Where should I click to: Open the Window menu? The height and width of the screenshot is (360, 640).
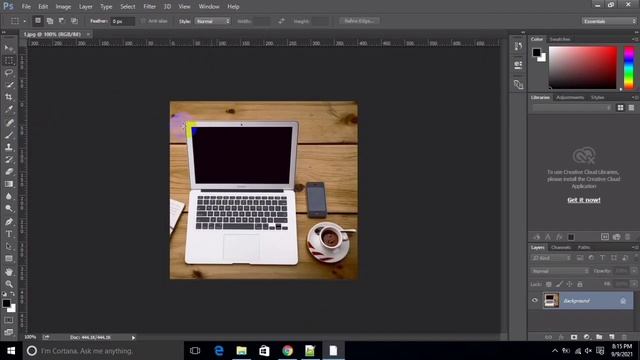[x=209, y=7]
